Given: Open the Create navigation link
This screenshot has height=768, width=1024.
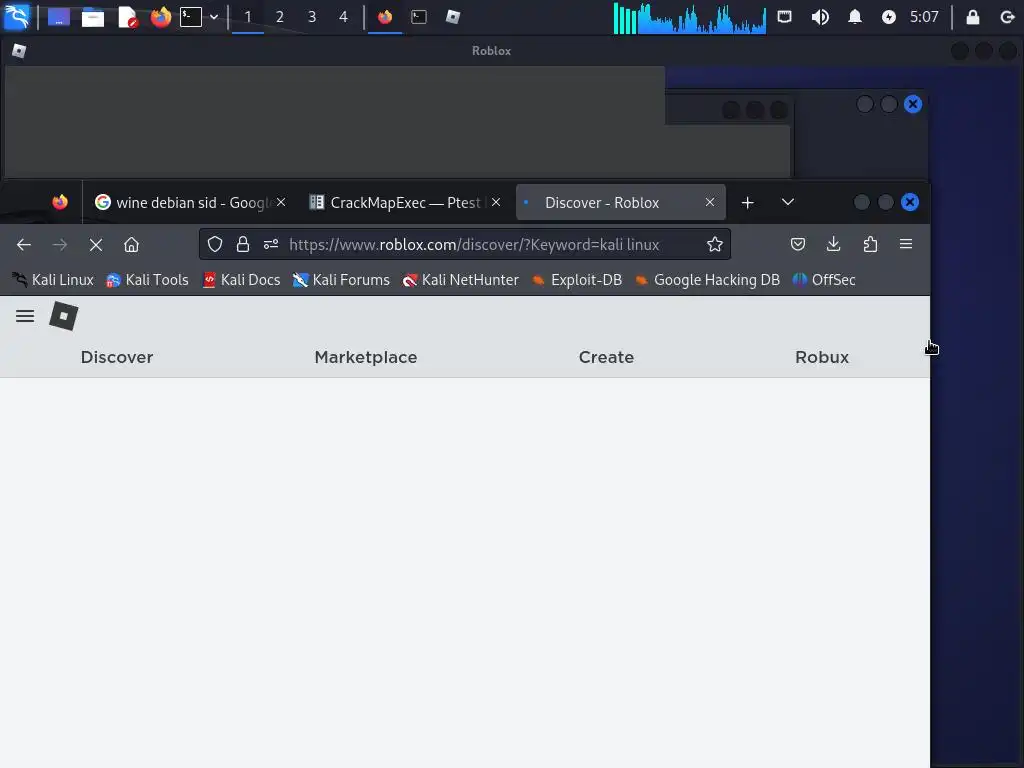Looking at the screenshot, I should click(x=606, y=357).
